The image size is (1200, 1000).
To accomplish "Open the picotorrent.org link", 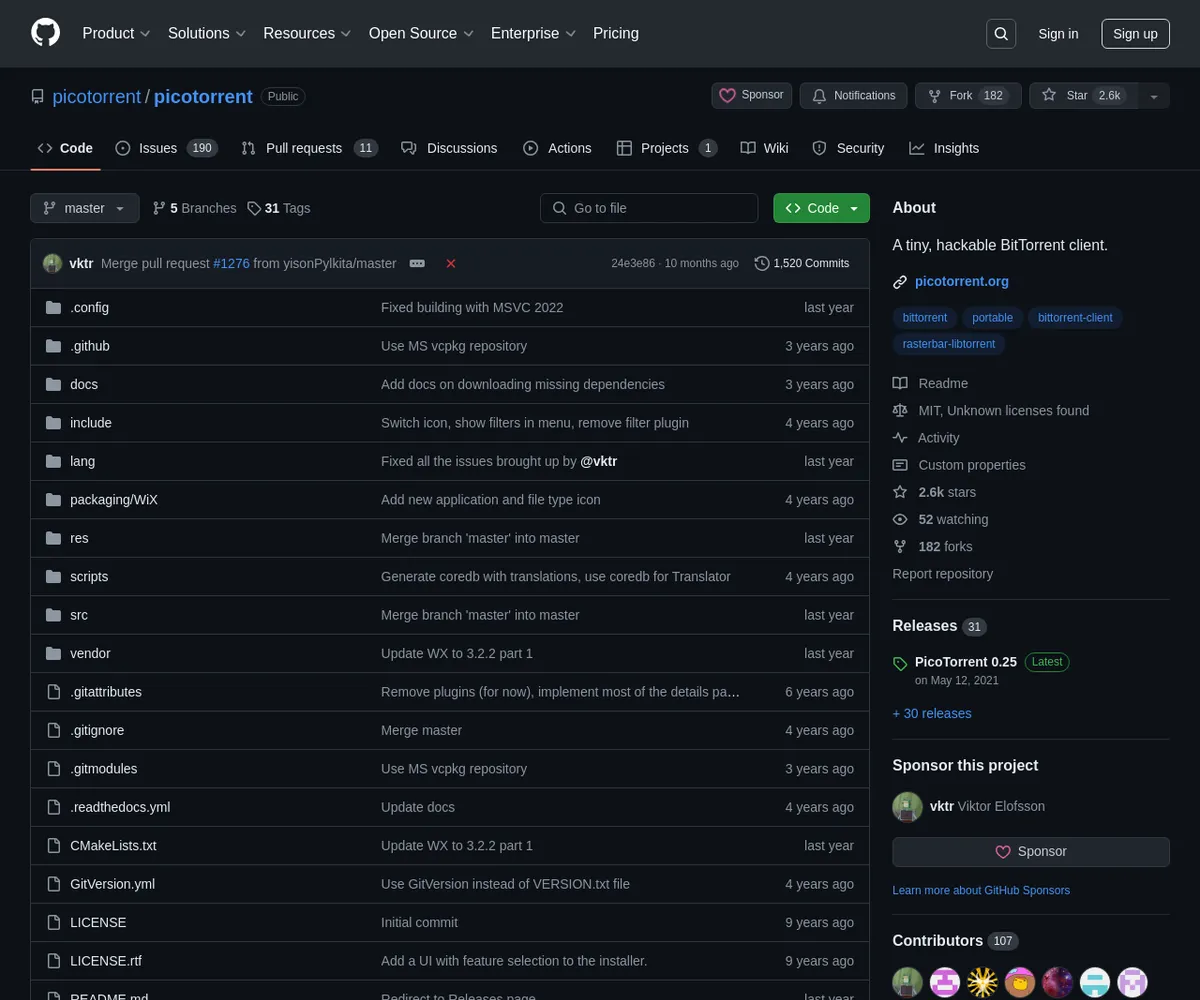I will [961, 281].
